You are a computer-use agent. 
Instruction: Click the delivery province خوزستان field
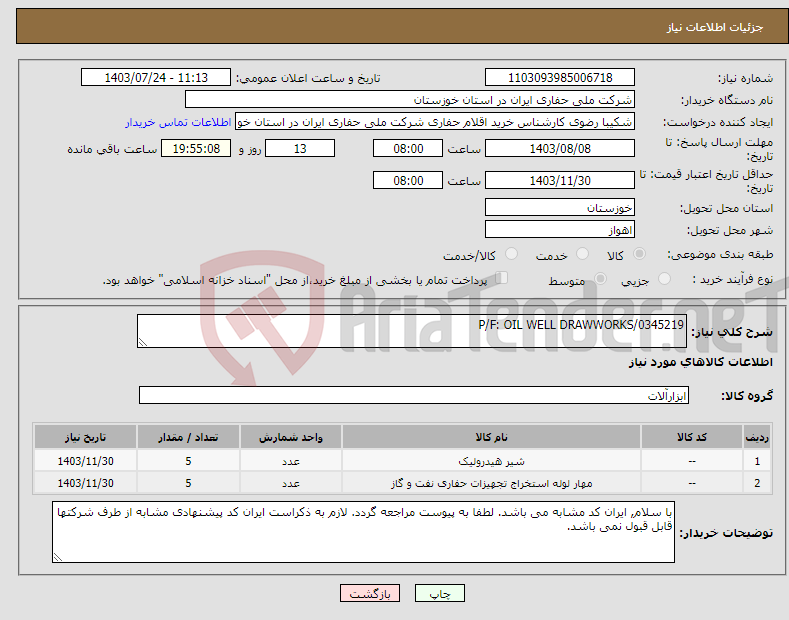[x=560, y=207]
